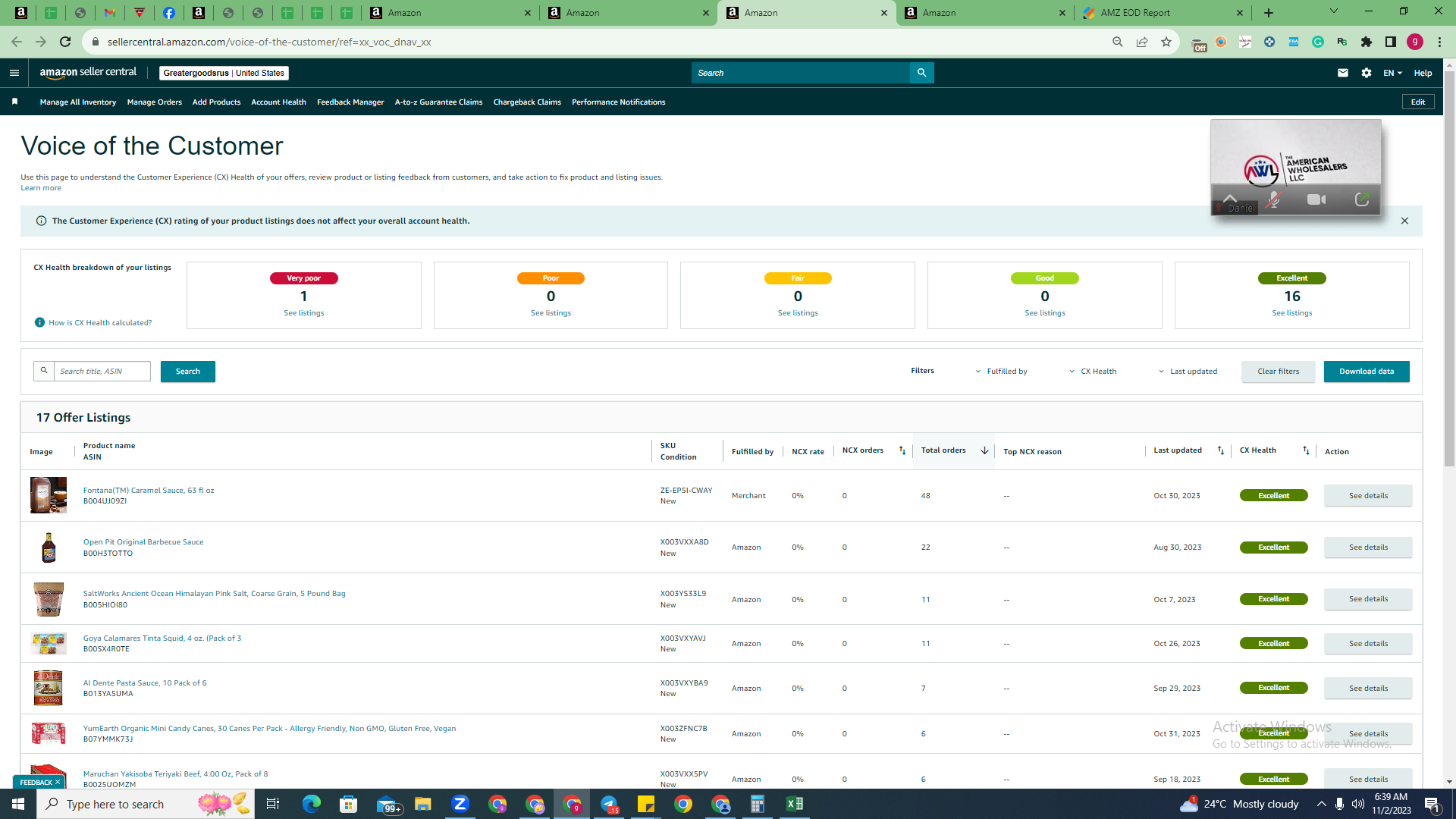Open Excel from the Windows taskbar
The width and height of the screenshot is (1456, 819).
pyautogui.click(x=794, y=804)
